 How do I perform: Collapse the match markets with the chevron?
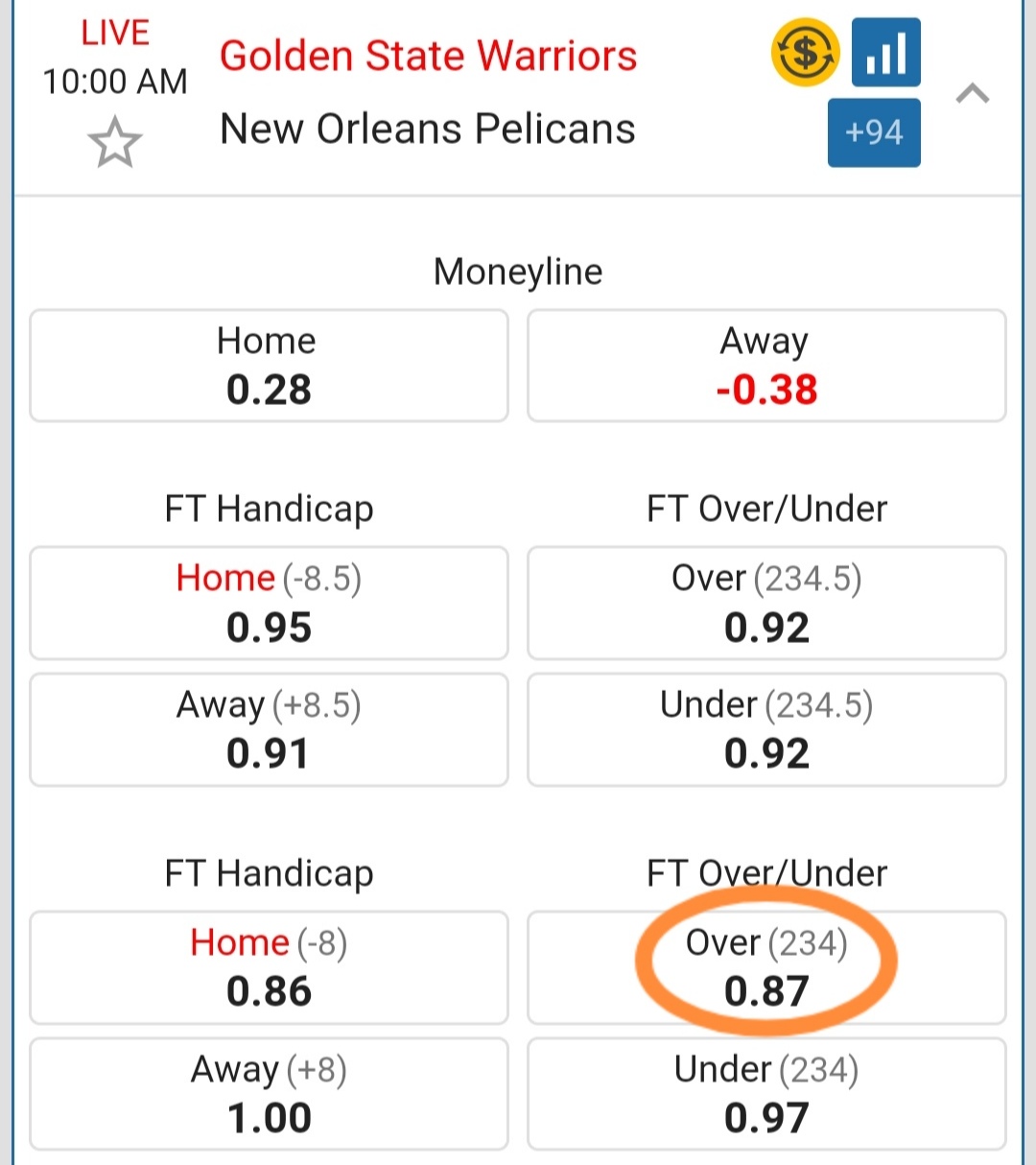[973, 93]
